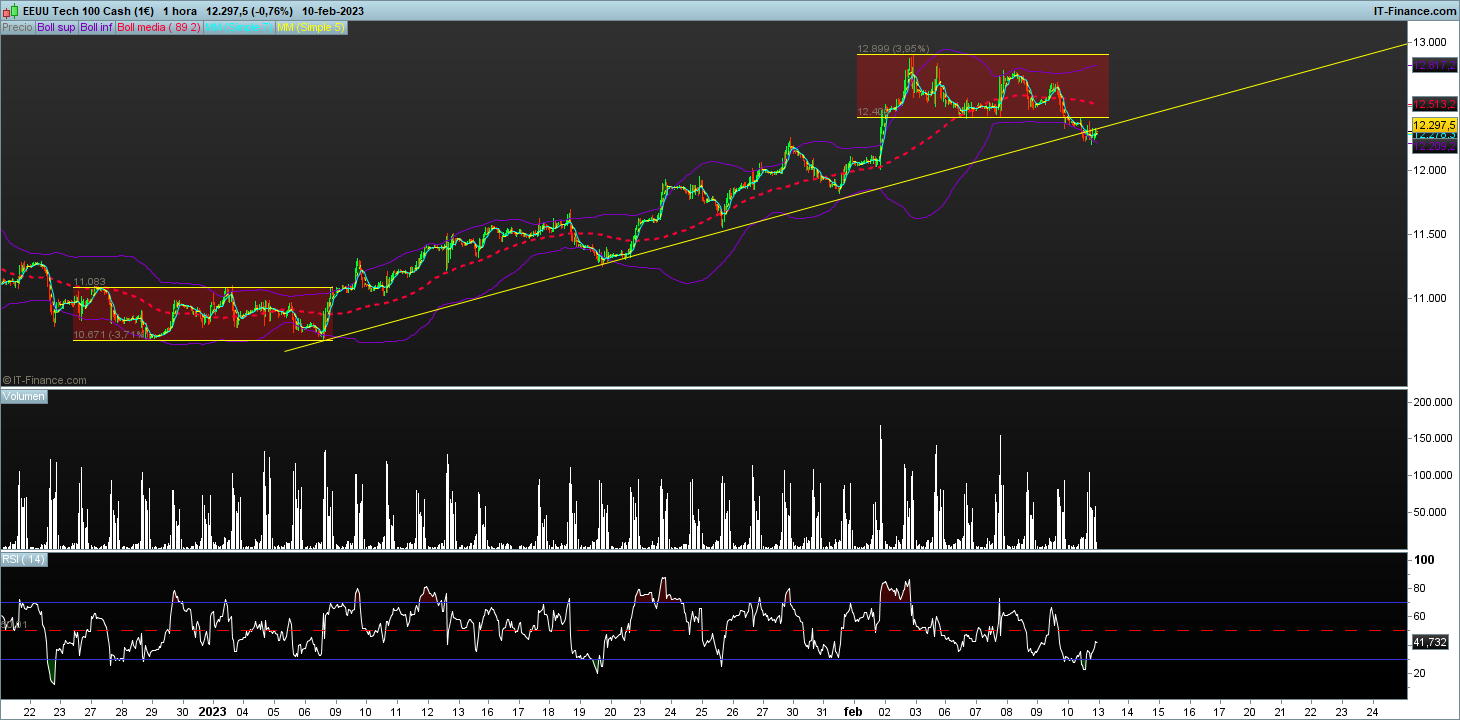Click the 11.500 price axis label

click(1431, 234)
